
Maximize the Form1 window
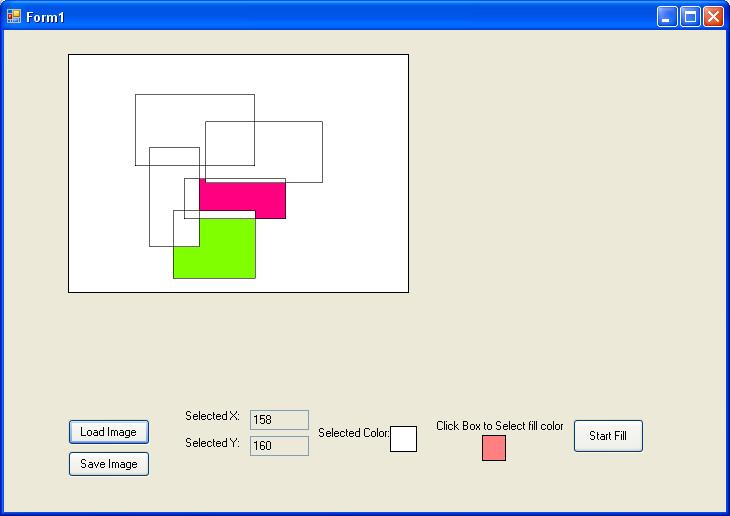point(690,17)
